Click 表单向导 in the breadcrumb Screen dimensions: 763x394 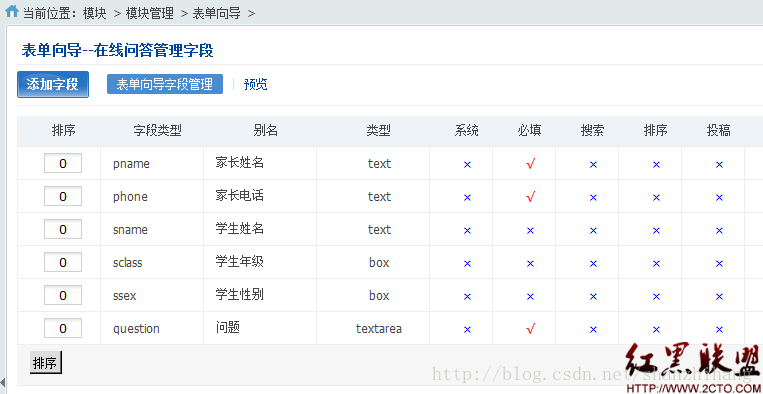[217, 13]
